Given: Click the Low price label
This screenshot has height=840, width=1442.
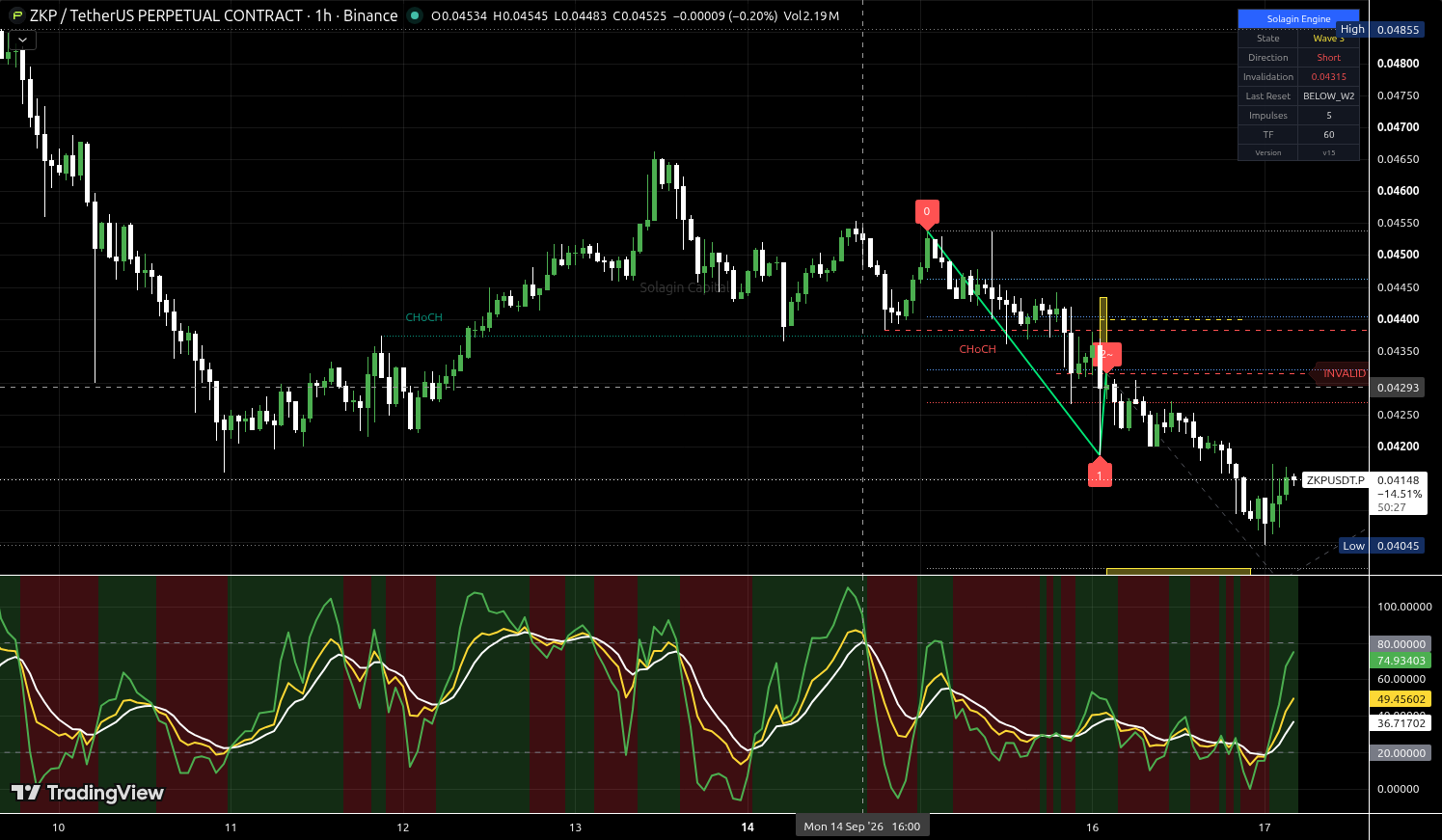Looking at the screenshot, I should [1353, 546].
